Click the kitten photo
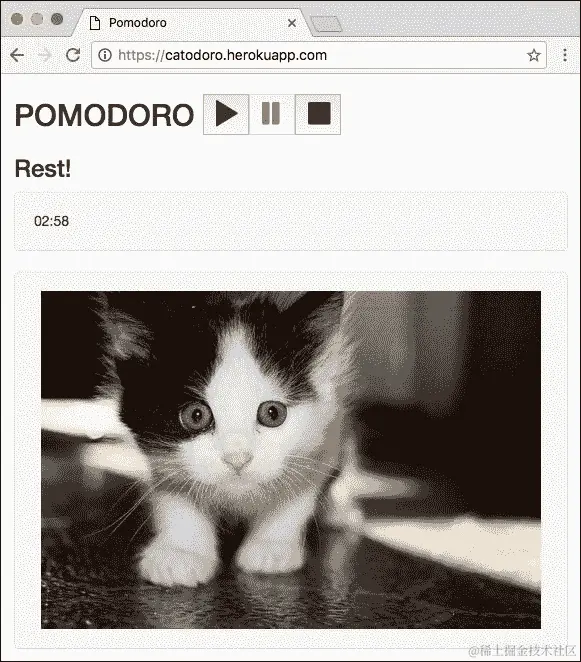The width and height of the screenshot is (581, 662). [x=290, y=460]
